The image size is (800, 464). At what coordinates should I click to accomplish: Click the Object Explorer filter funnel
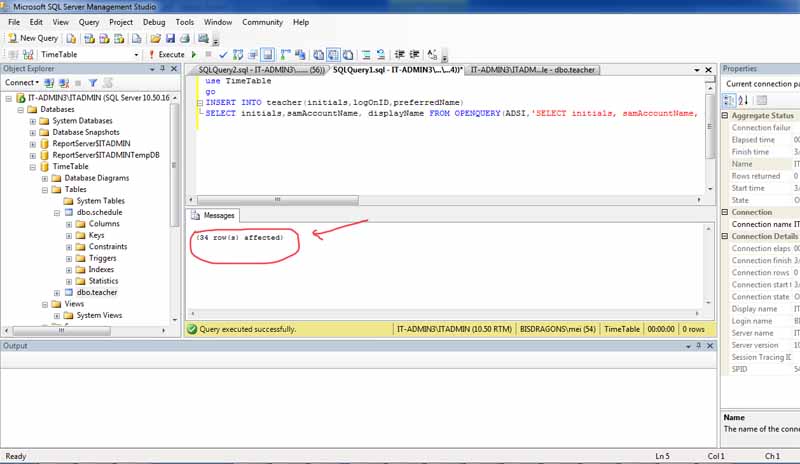point(93,83)
